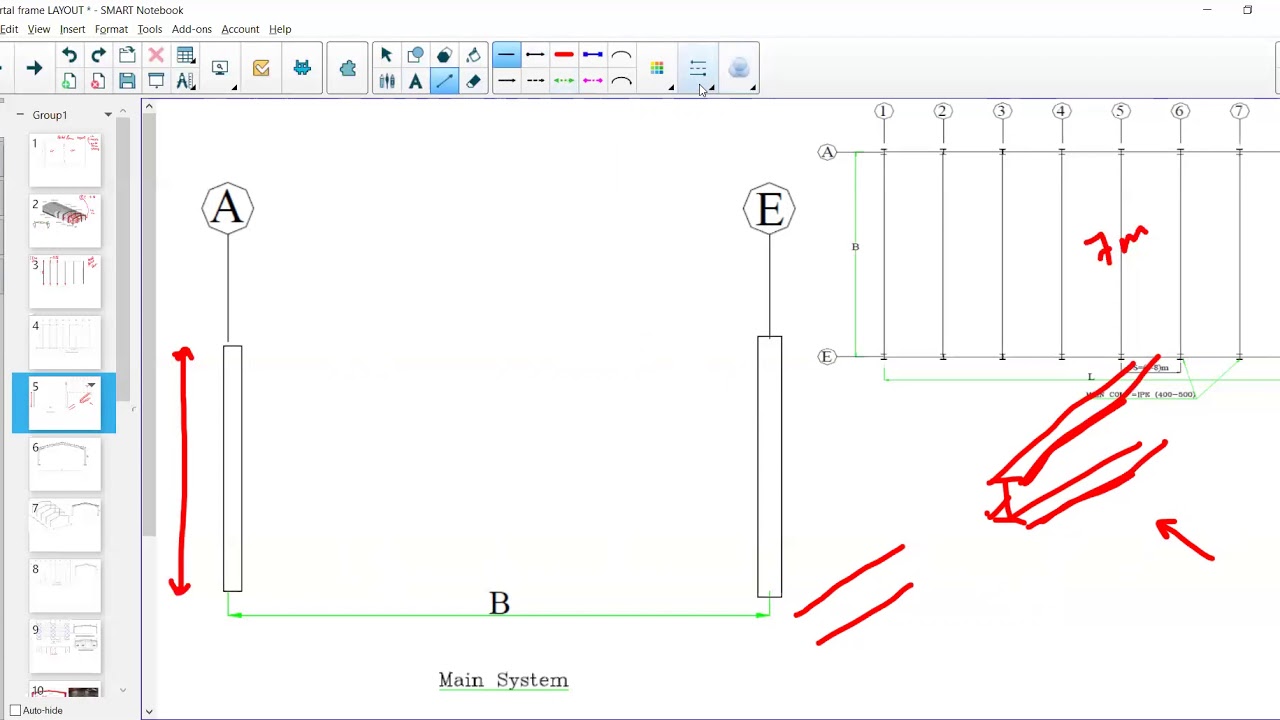Select the Shapes tool
Image resolution: width=1280 pixels, height=720 pixels.
[416, 55]
